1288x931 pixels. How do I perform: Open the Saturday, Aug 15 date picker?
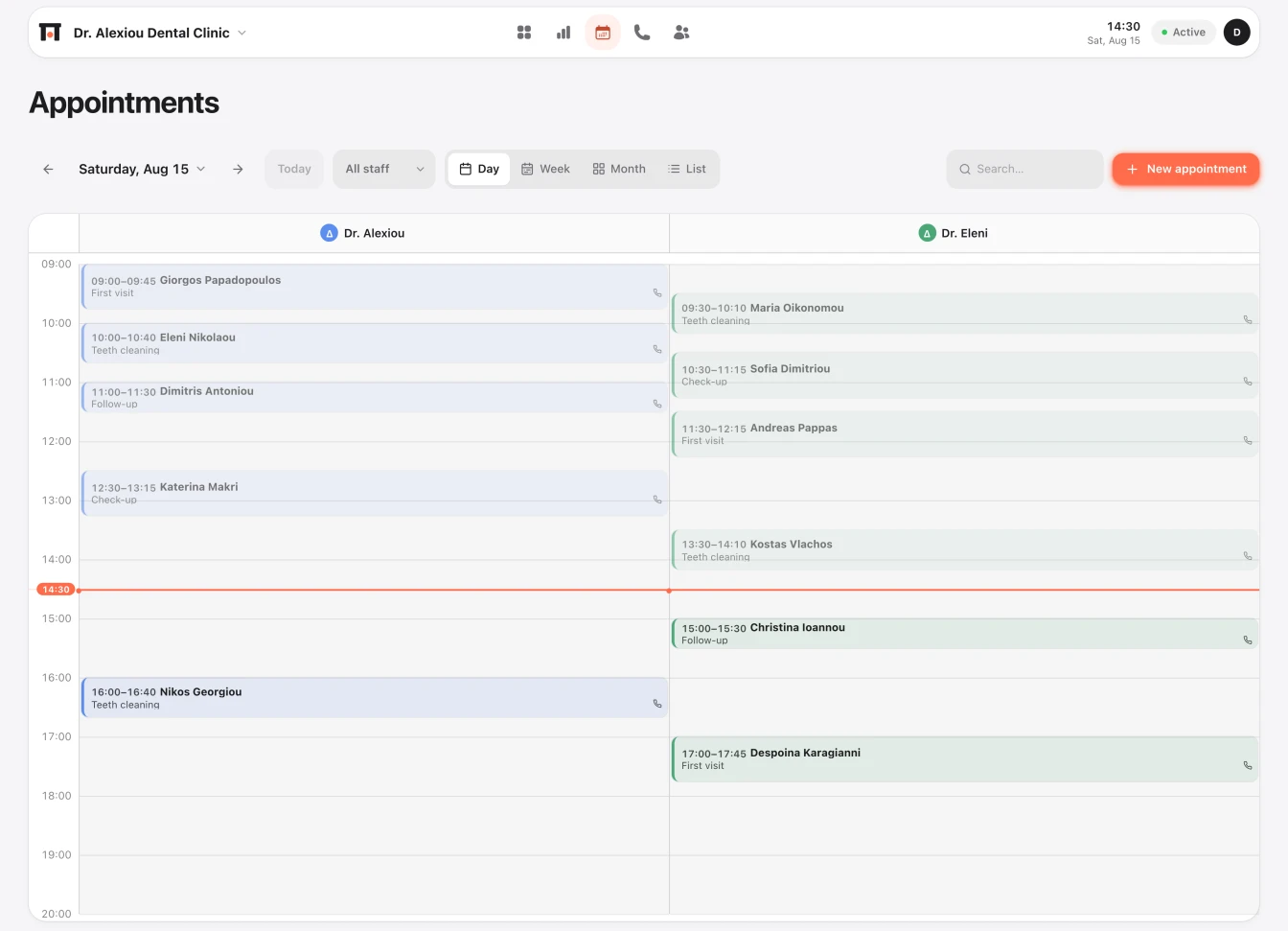[142, 169]
